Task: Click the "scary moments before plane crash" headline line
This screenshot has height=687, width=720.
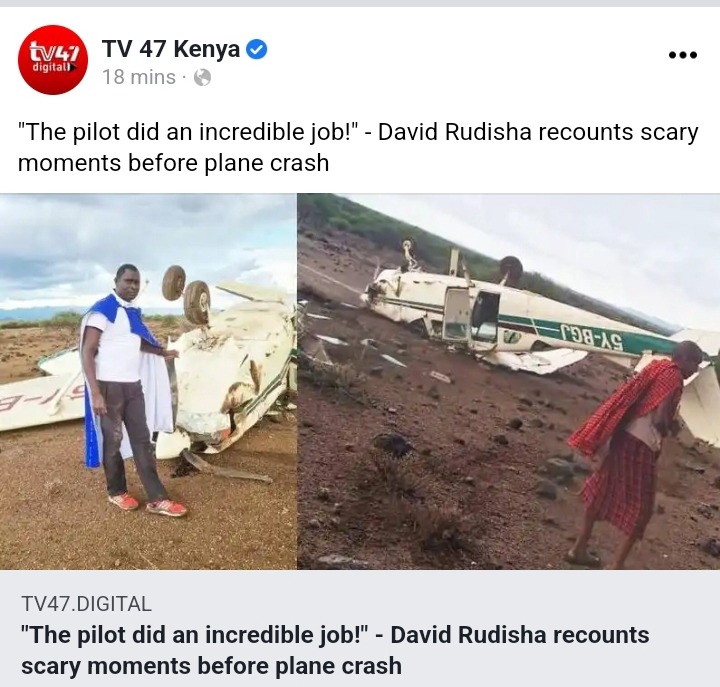Action: (x=211, y=666)
